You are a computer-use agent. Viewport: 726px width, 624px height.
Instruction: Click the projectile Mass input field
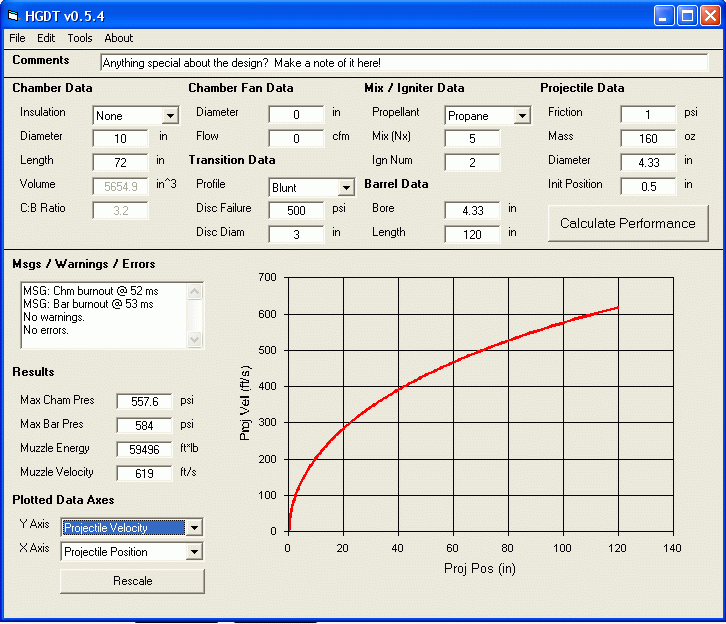(648, 138)
